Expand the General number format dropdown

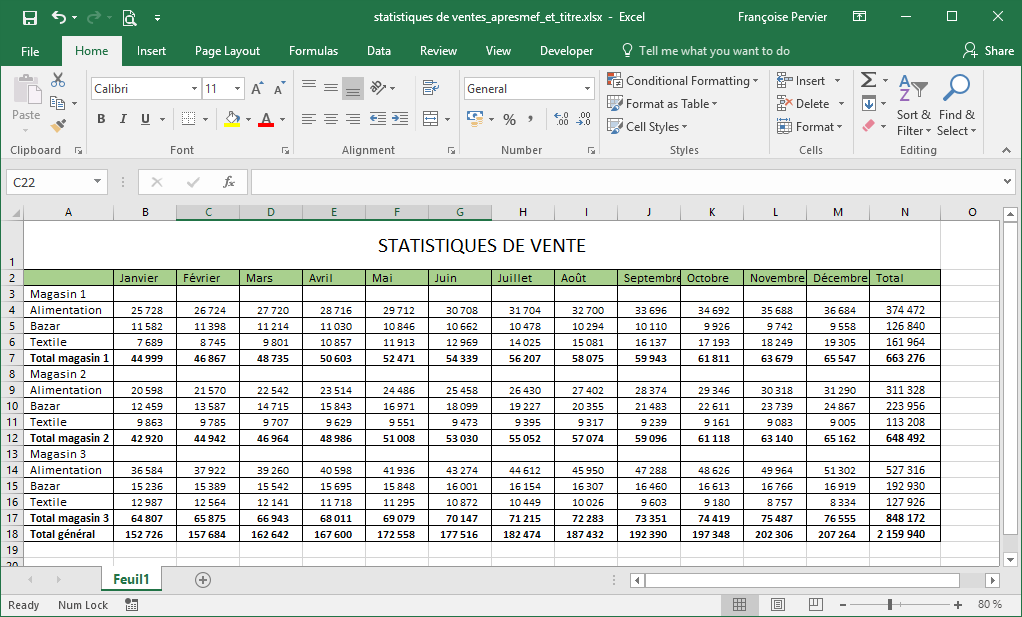pos(587,89)
